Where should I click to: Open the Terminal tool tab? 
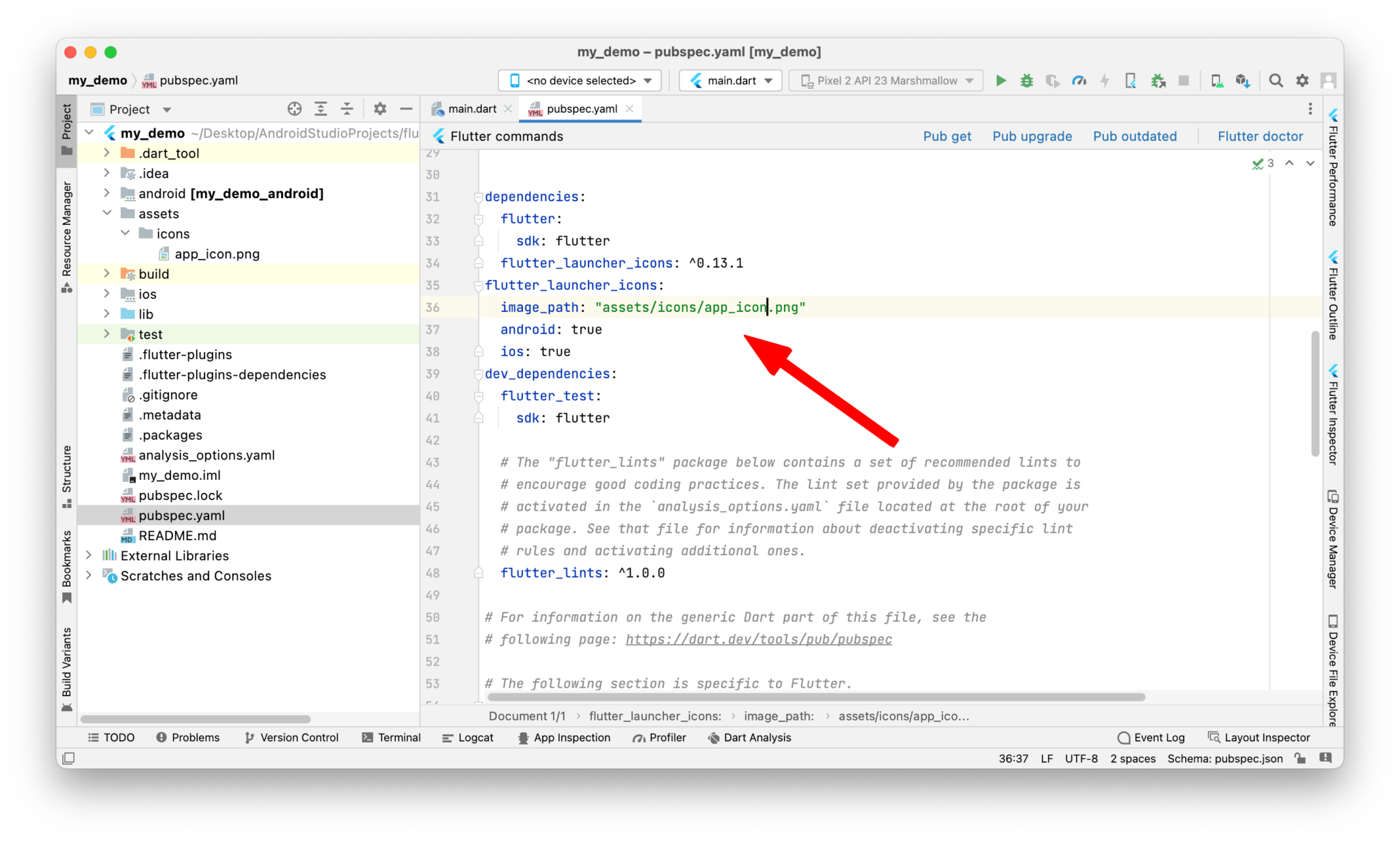click(x=391, y=738)
